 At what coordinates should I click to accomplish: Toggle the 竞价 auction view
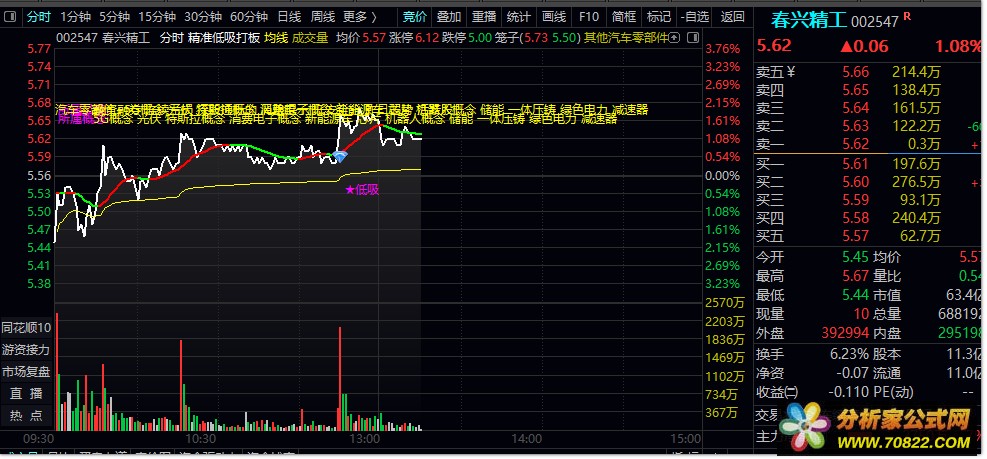[415, 17]
